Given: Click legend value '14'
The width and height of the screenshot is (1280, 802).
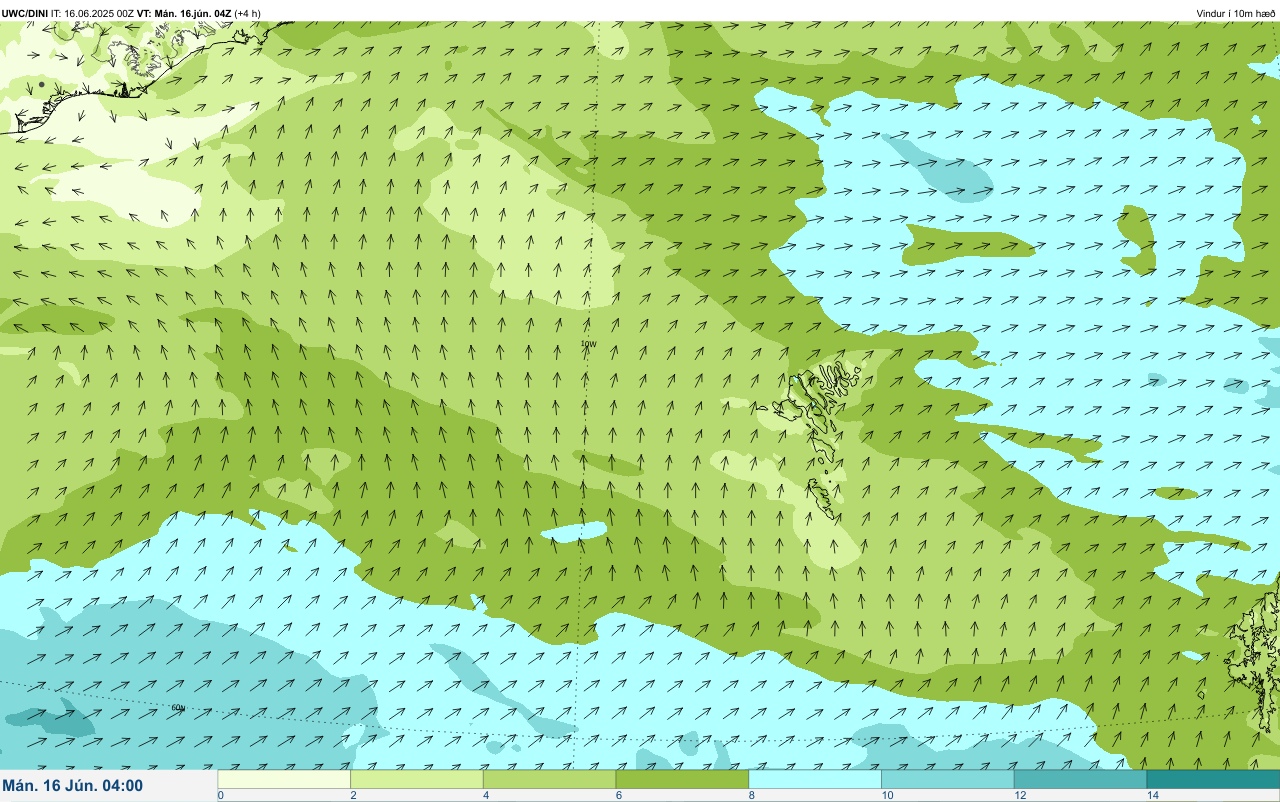Looking at the screenshot, I should pyautogui.click(x=1153, y=795).
